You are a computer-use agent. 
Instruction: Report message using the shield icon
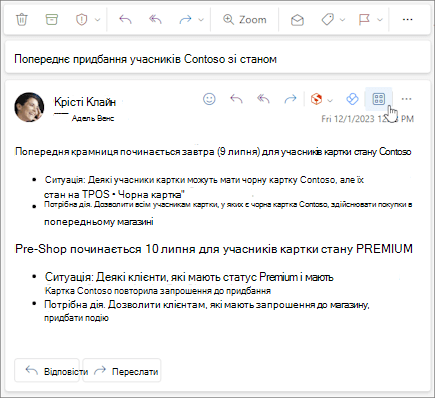tap(81, 20)
